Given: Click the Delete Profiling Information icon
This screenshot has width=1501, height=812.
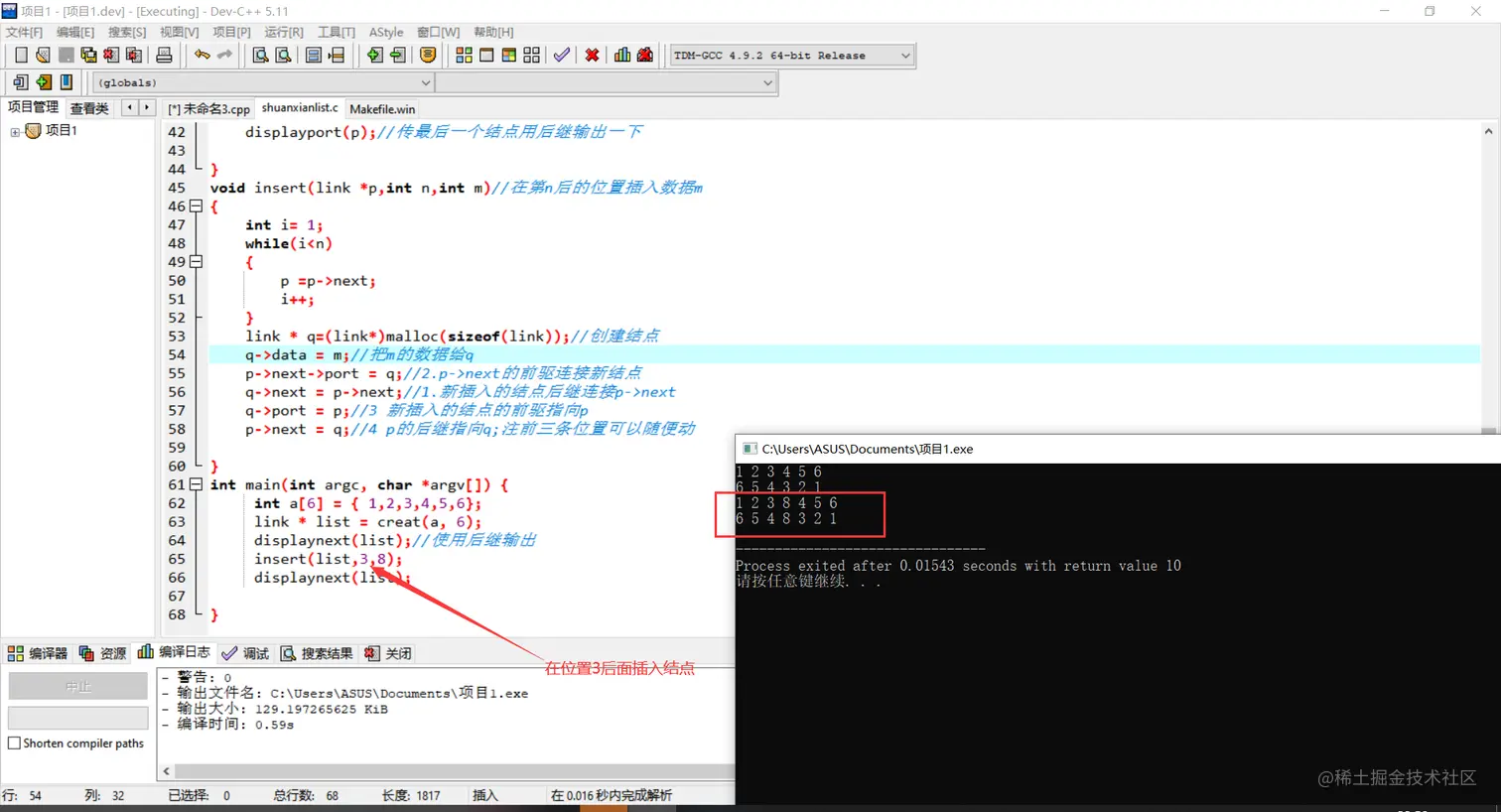Looking at the screenshot, I should (645, 56).
